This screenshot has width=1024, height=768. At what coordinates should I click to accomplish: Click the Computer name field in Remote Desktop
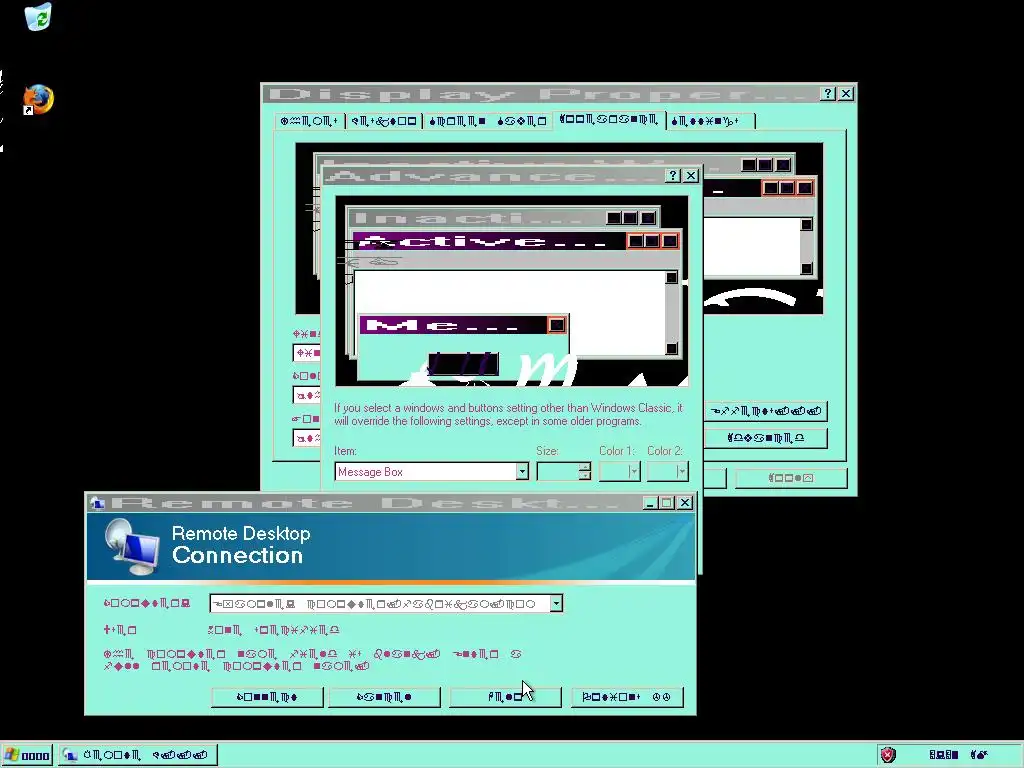click(380, 604)
